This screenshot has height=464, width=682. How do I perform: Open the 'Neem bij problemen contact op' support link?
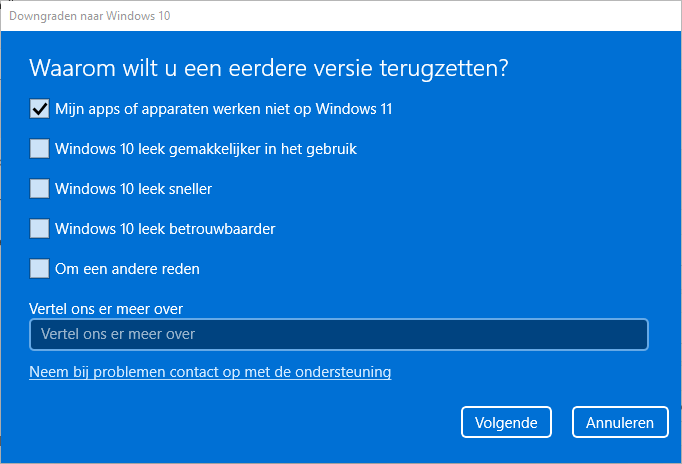[210, 372]
